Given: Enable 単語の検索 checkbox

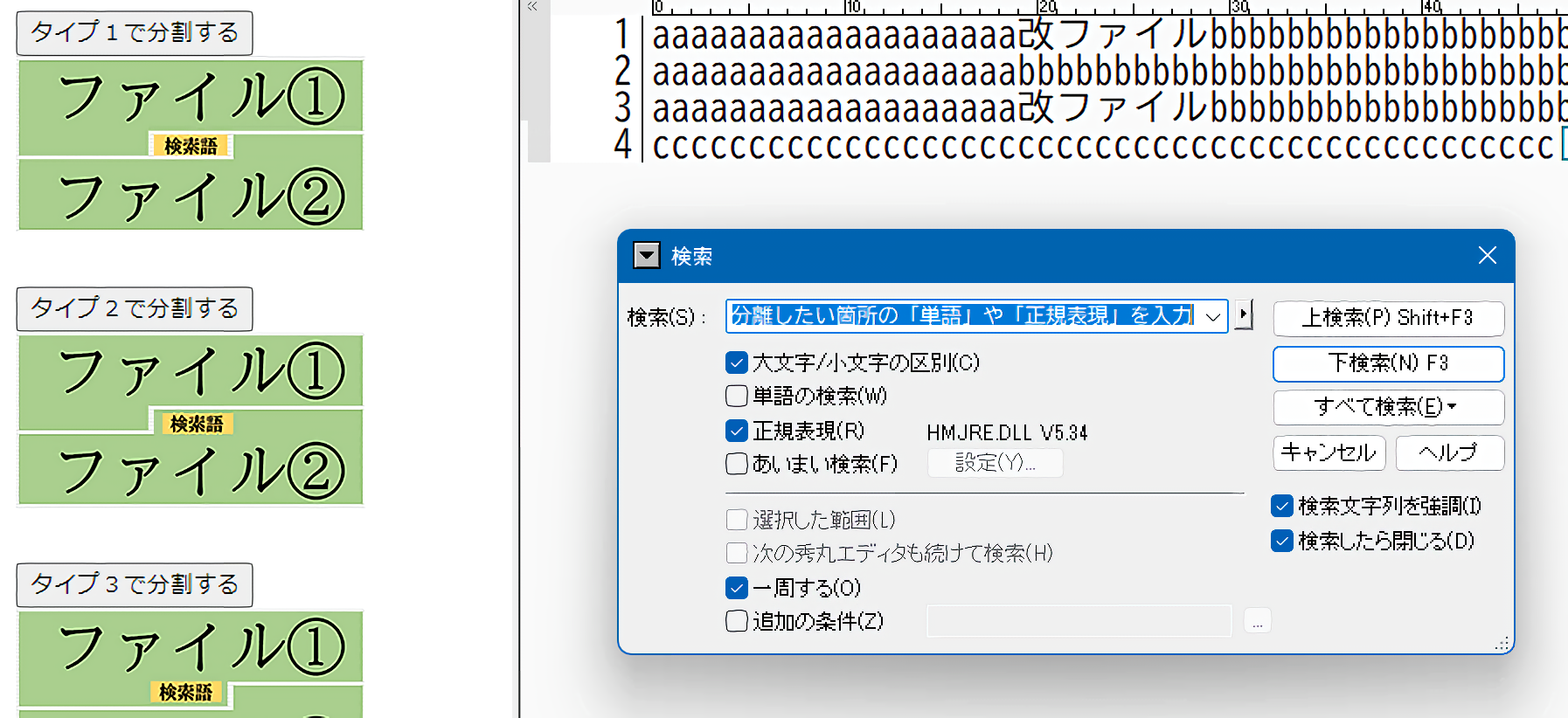Looking at the screenshot, I should [x=737, y=397].
